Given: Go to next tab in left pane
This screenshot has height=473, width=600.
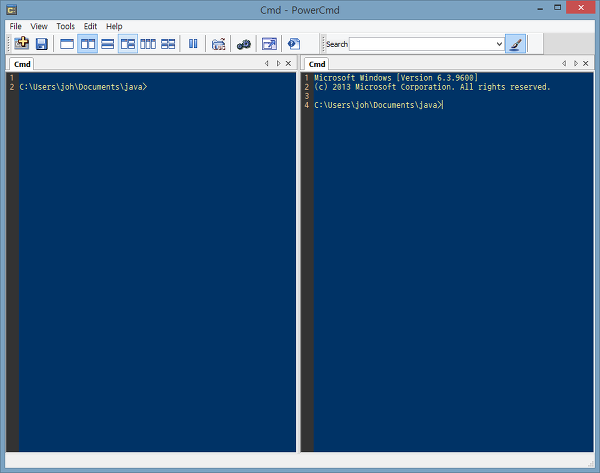Looking at the screenshot, I should click(279, 64).
